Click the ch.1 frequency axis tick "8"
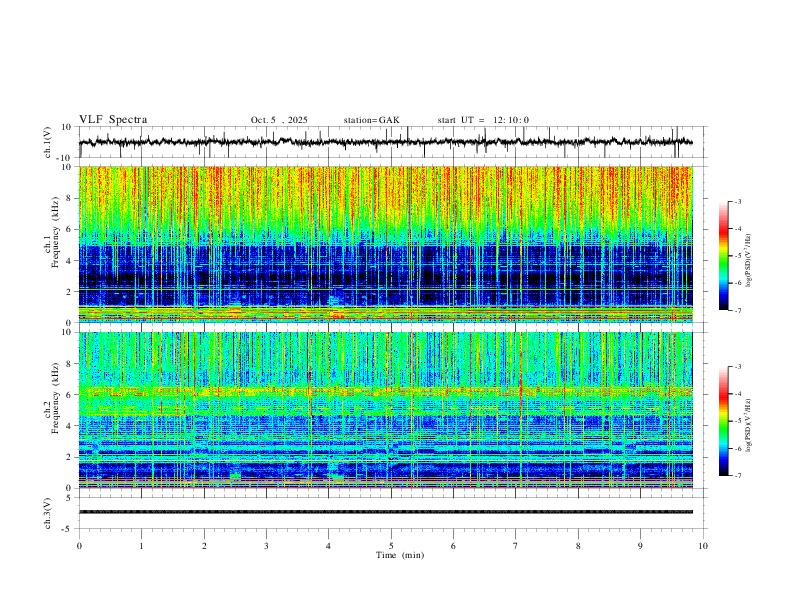This screenshot has width=792, height=612. (70, 198)
